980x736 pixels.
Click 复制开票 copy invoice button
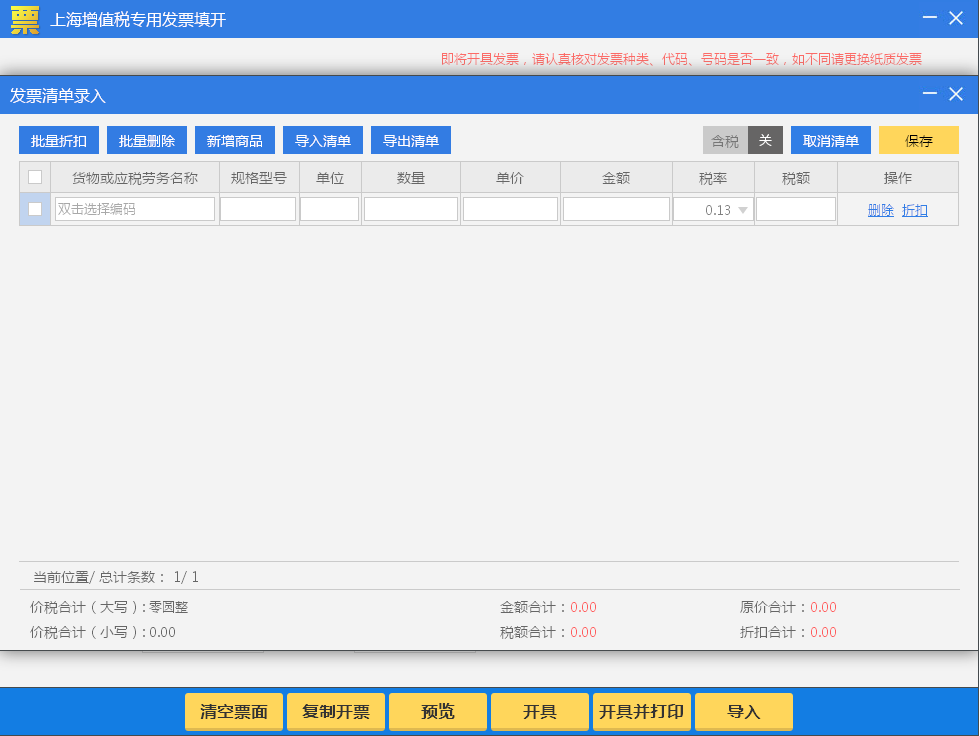pyautogui.click(x=336, y=712)
